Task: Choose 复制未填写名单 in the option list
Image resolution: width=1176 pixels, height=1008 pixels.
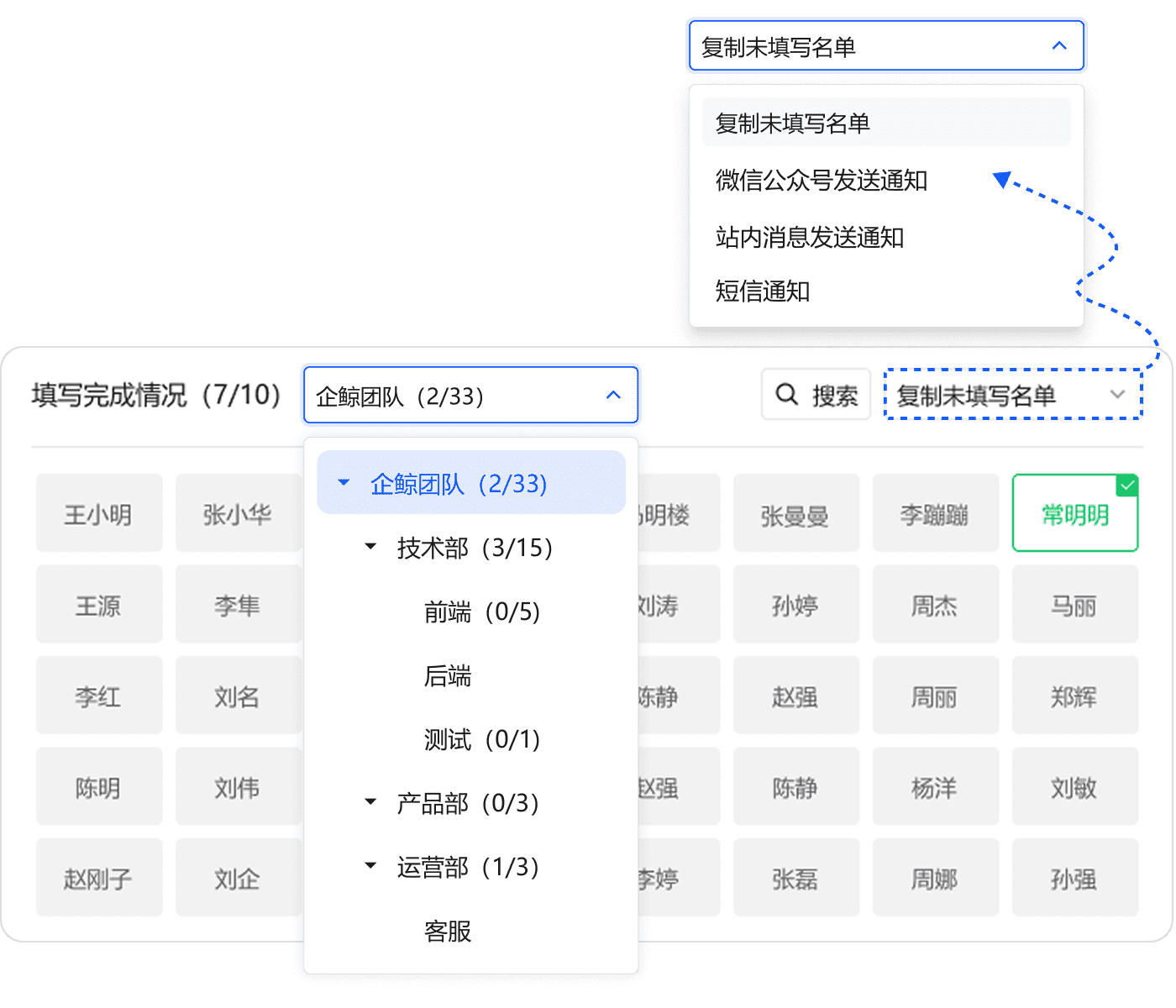Action: [x=792, y=123]
